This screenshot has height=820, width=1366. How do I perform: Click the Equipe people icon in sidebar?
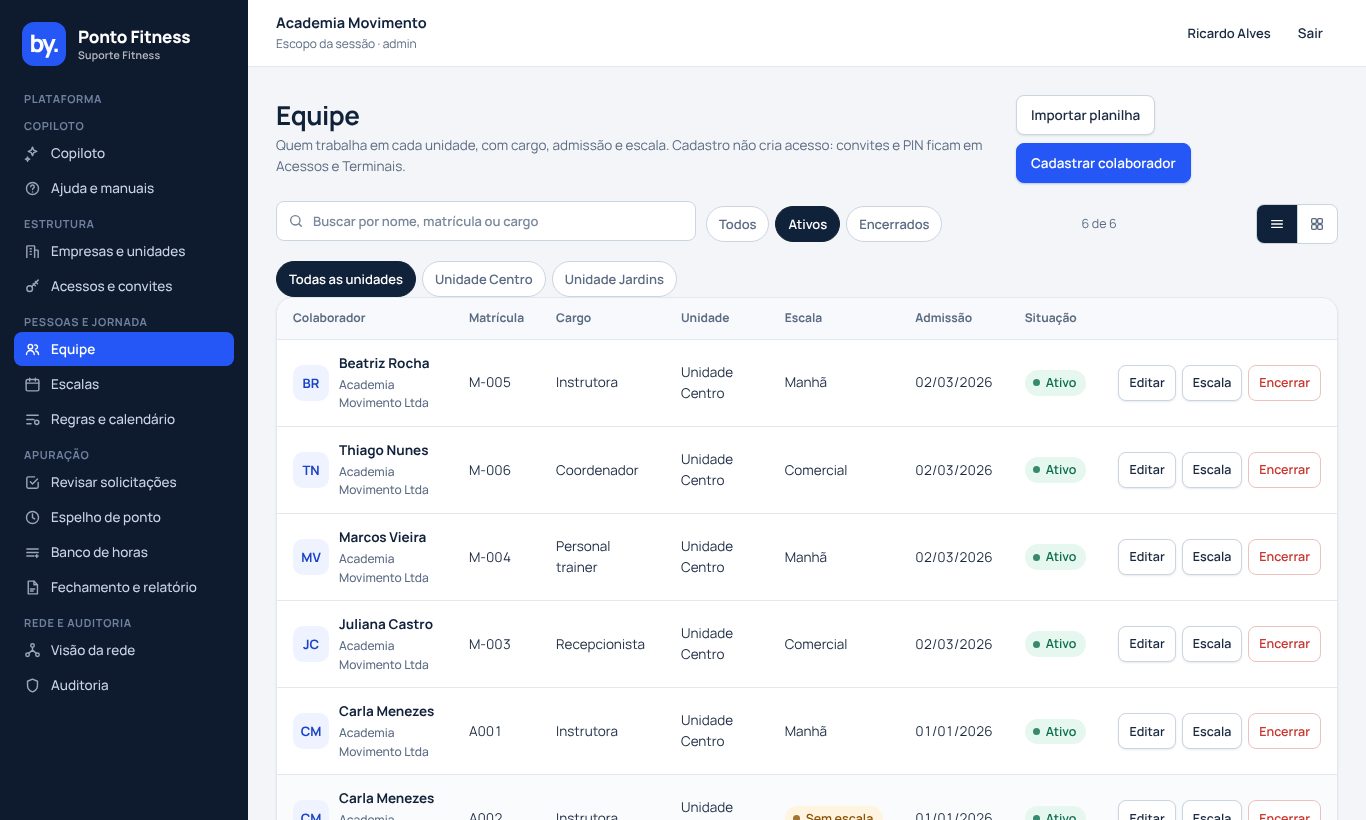(x=32, y=349)
